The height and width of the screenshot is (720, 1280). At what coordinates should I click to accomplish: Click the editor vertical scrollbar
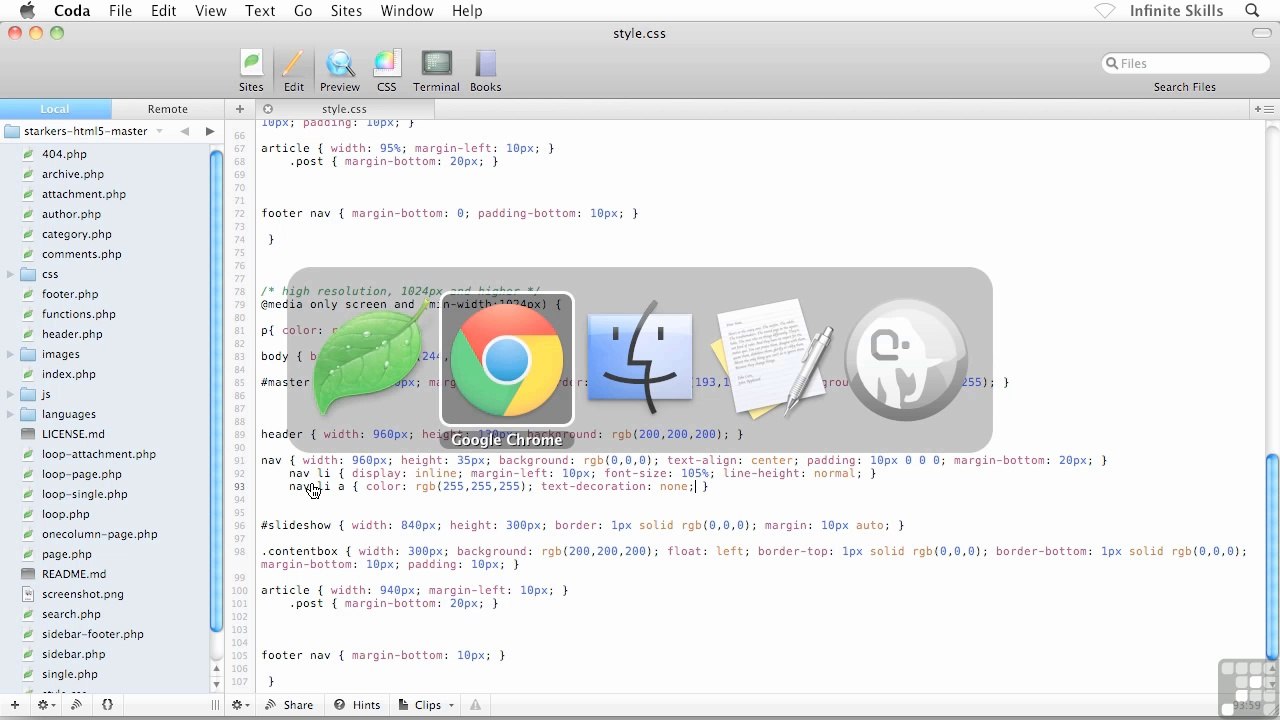pyautogui.click(x=1272, y=556)
